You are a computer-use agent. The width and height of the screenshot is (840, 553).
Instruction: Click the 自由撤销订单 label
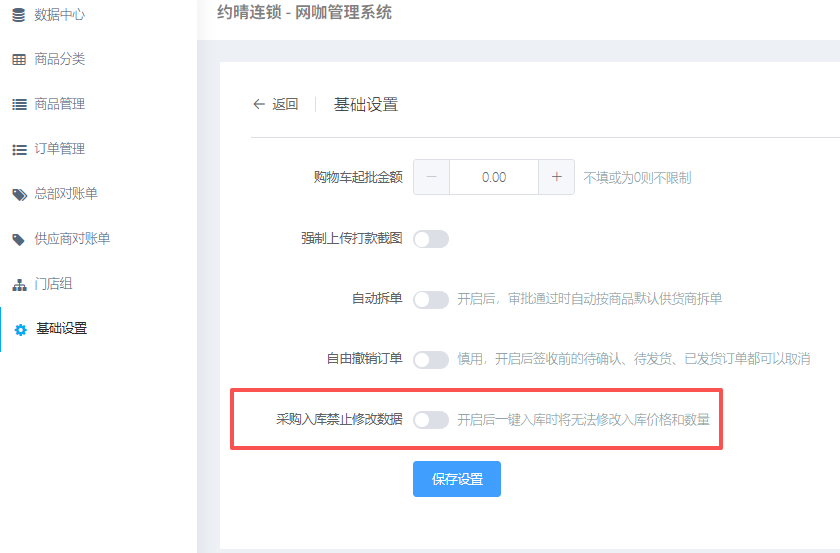(365, 358)
